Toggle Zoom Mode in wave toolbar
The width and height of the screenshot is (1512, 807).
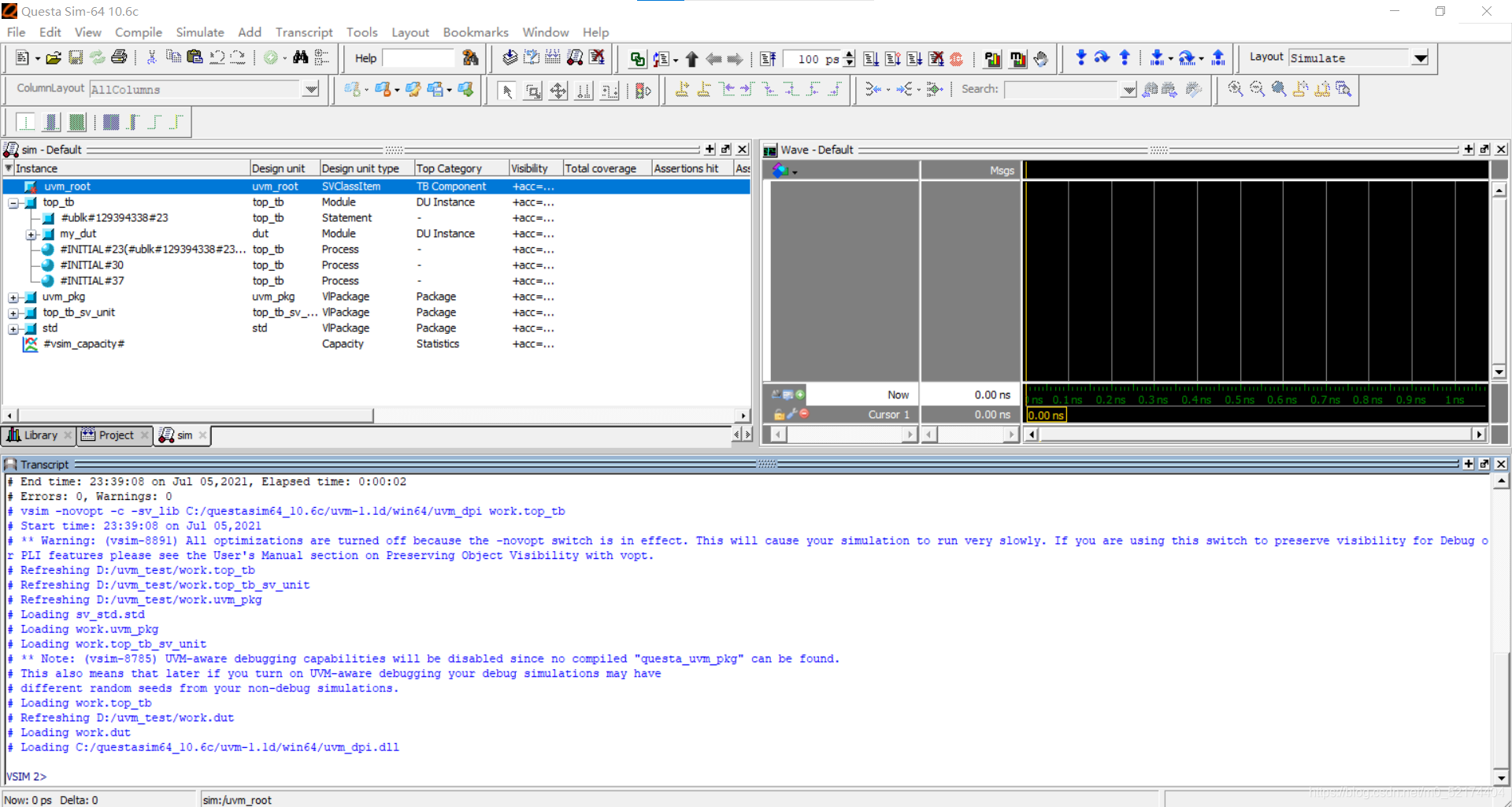tap(533, 91)
